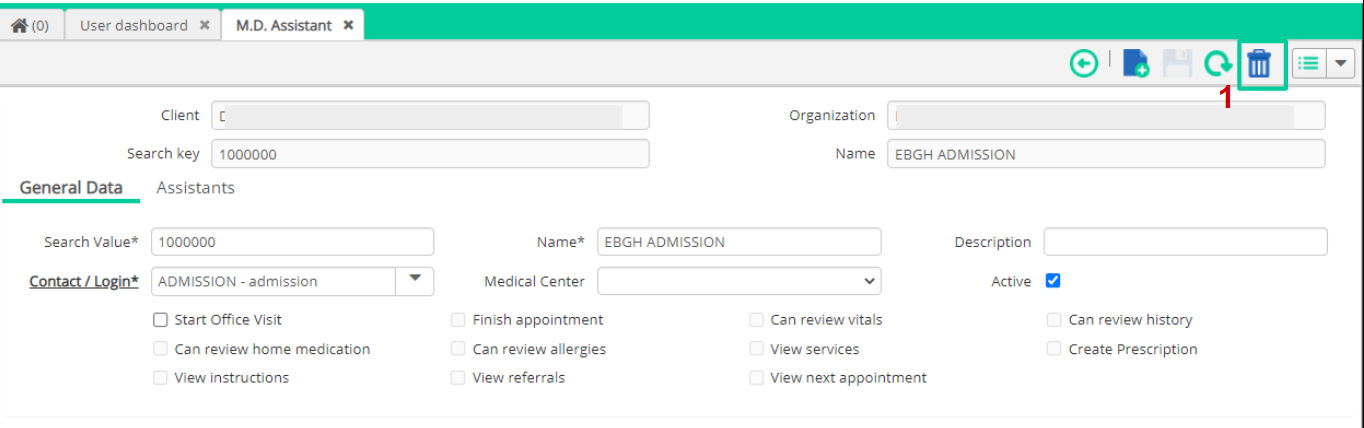Viewport: 1364px width, 428px height.
Task: Enable the Start Office Visit checkbox
Action: click(160, 320)
